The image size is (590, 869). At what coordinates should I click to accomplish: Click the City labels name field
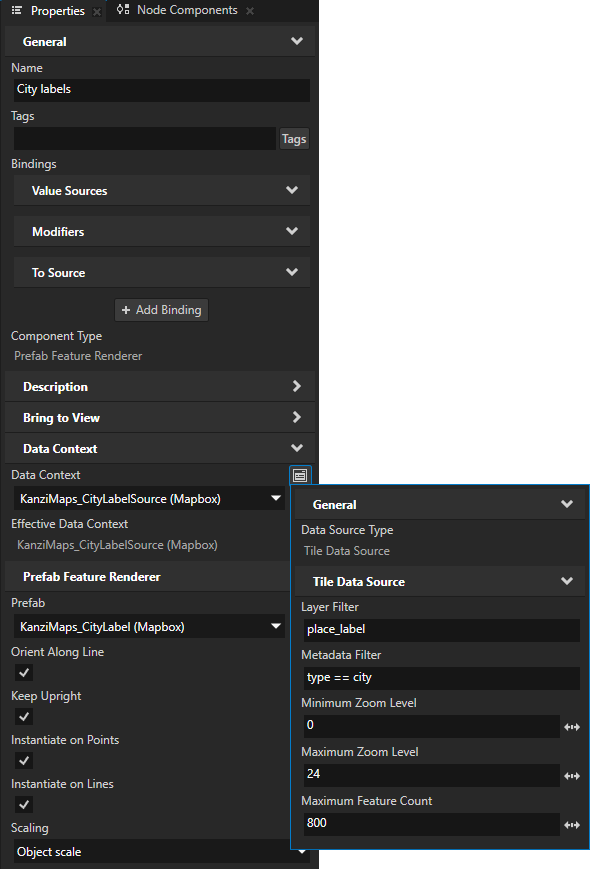coord(161,89)
